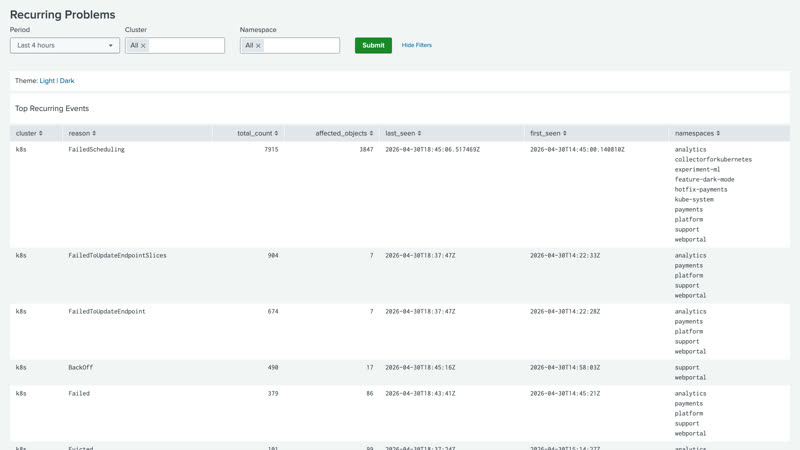
Task: Click total count value 674
Action: (x=273, y=312)
